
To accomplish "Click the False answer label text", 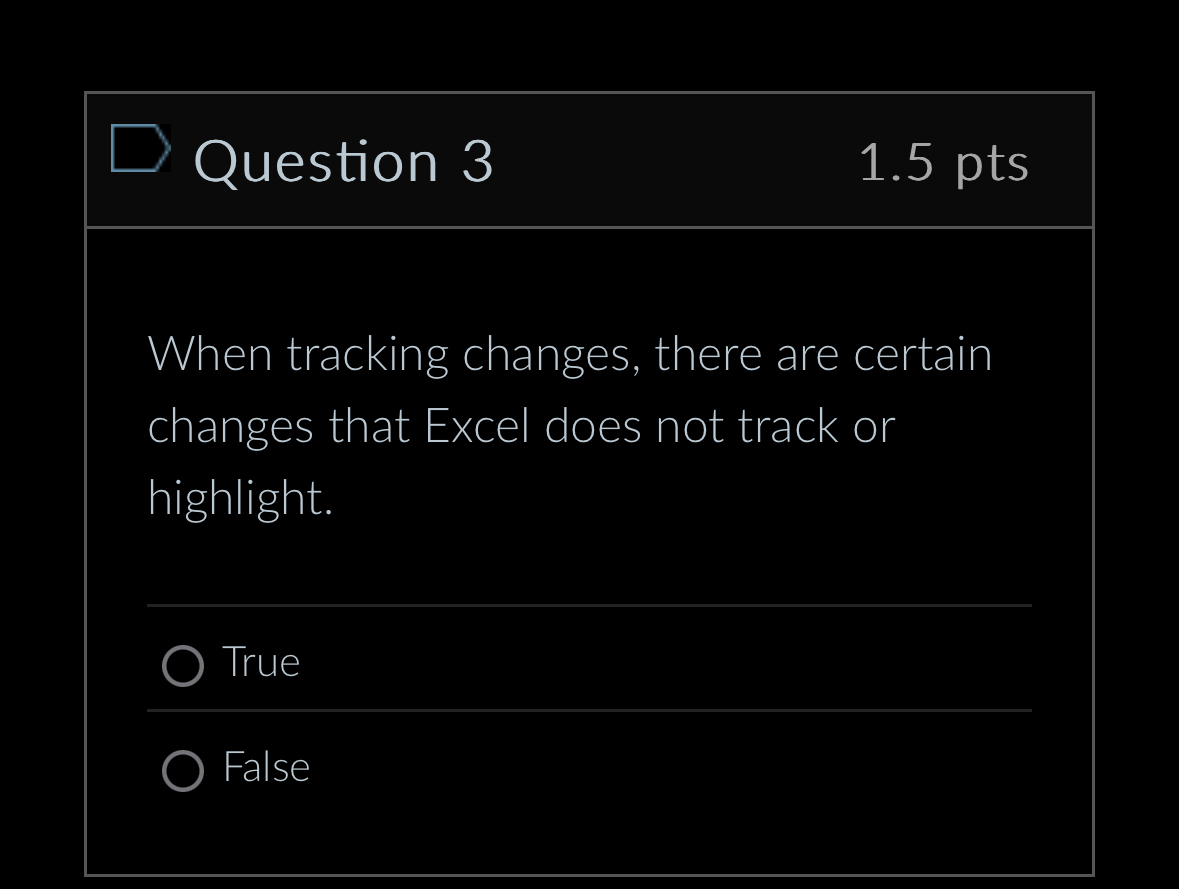I will point(266,767).
